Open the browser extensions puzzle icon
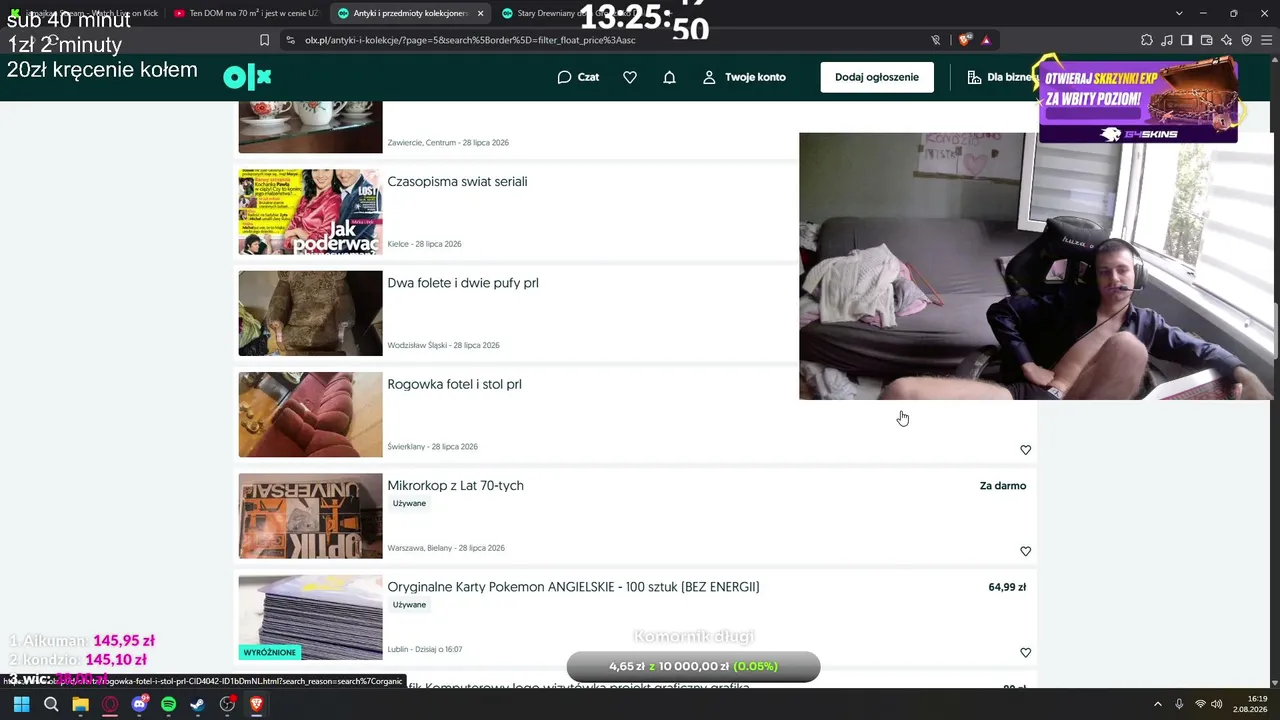The height and width of the screenshot is (720, 1280). (1146, 40)
